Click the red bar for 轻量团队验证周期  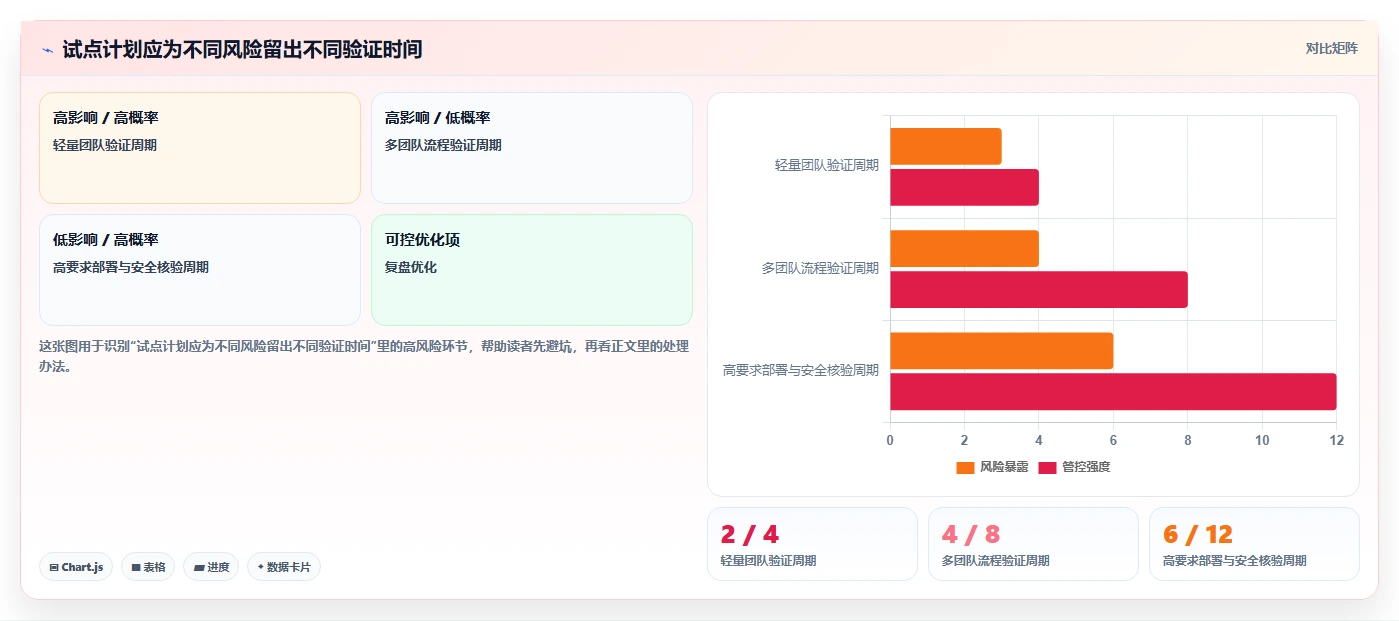pos(964,187)
